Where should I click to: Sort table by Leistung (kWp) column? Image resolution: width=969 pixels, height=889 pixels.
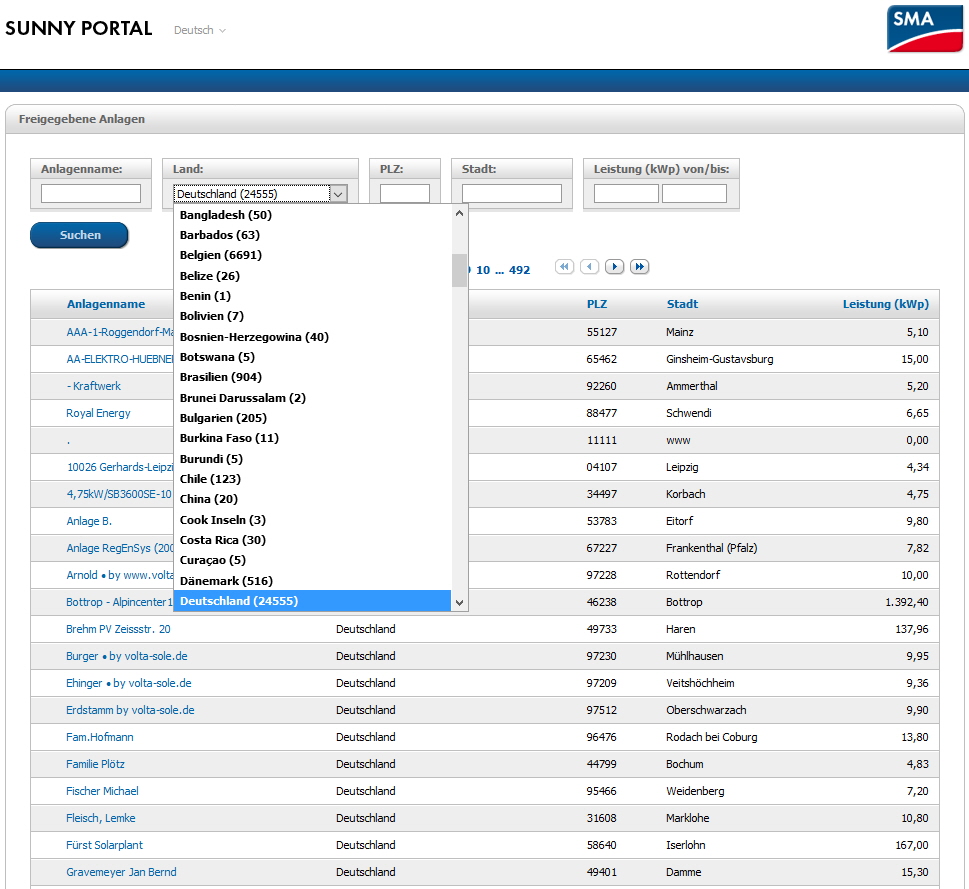(885, 304)
